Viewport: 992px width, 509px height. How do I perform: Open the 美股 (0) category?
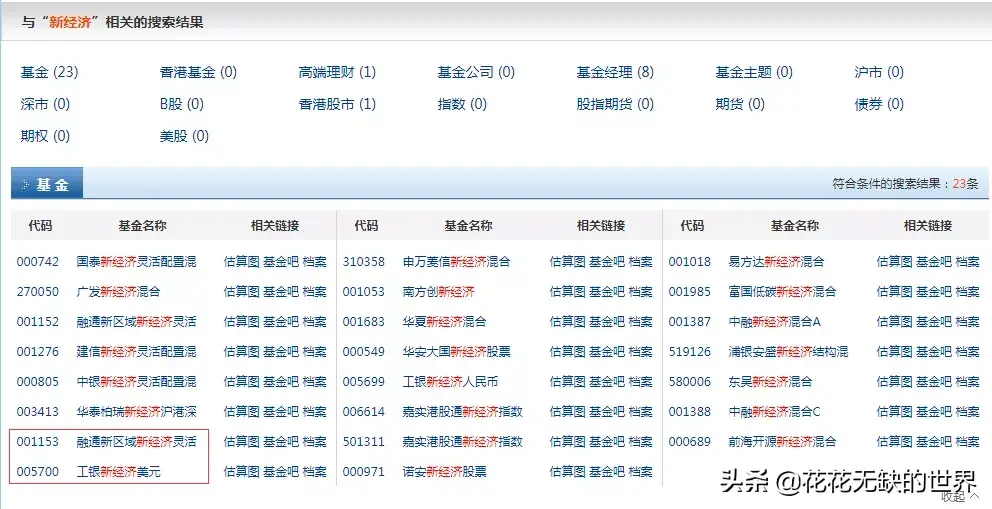point(184,135)
